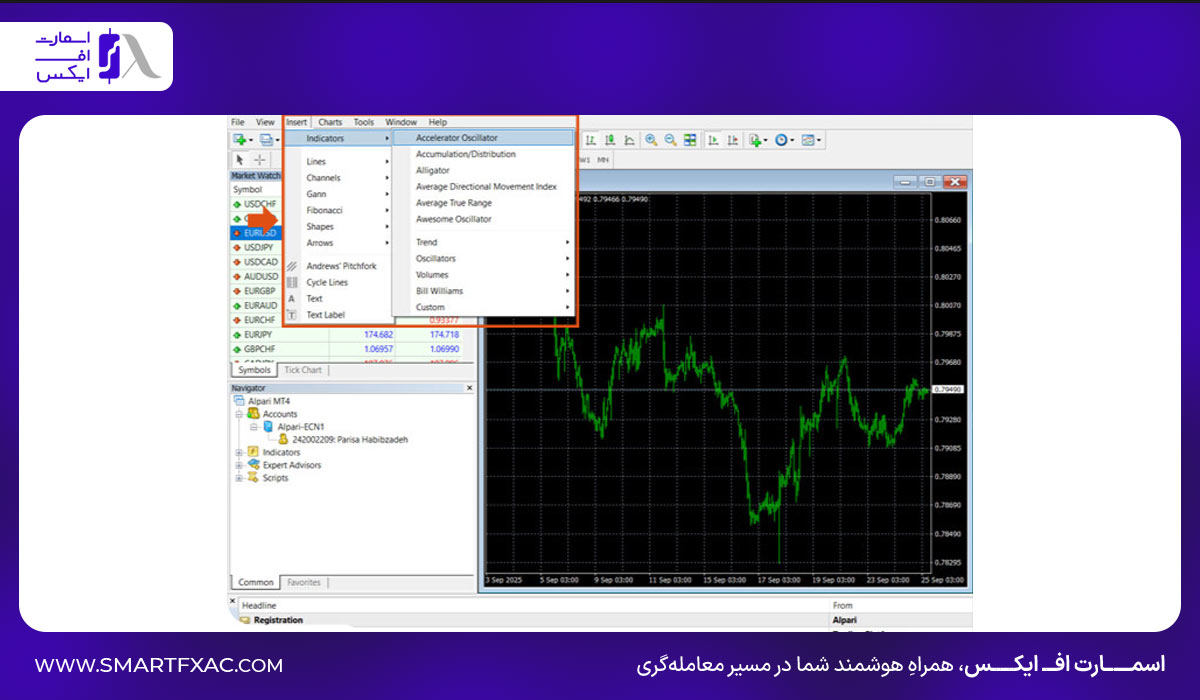1200x700 pixels.
Task: Open the Gann submenu in Insert
Action: pyautogui.click(x=338, y=194)
